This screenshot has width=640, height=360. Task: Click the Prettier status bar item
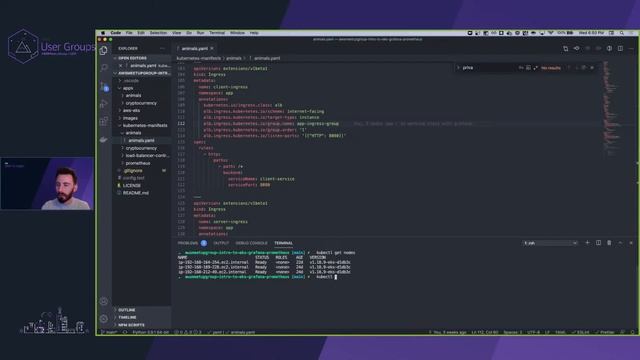[x=605, y=332]
